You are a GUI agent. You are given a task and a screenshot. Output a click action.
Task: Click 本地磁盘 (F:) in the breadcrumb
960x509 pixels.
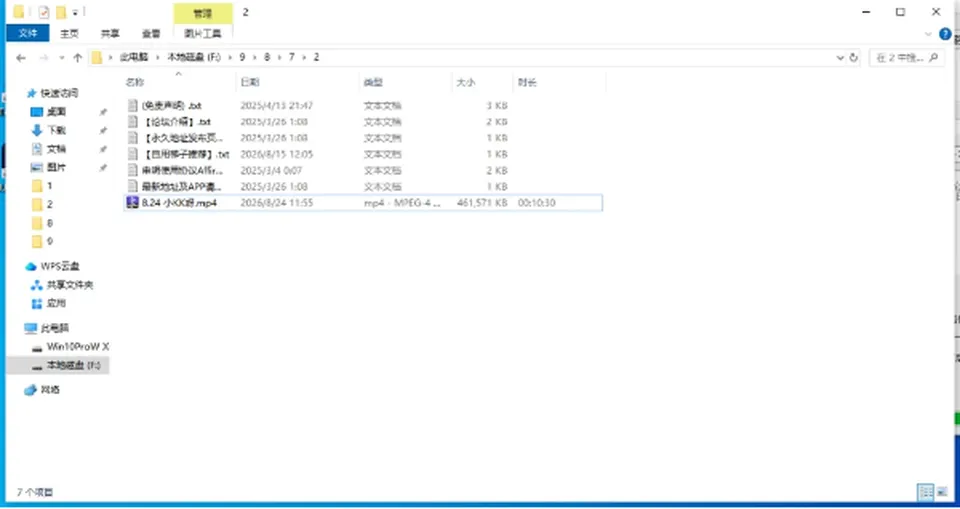pyautogui.click(x=193, y=58)
